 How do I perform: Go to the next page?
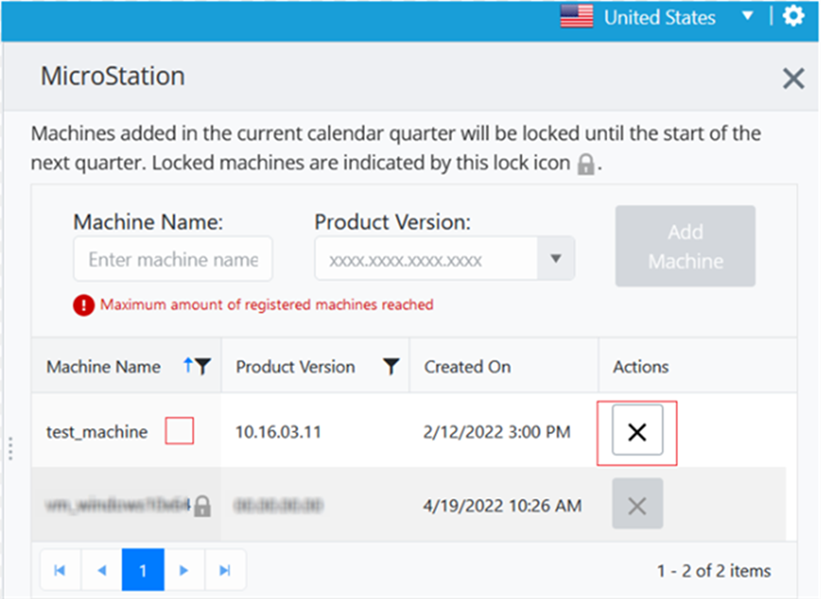(x=184, y=570)
